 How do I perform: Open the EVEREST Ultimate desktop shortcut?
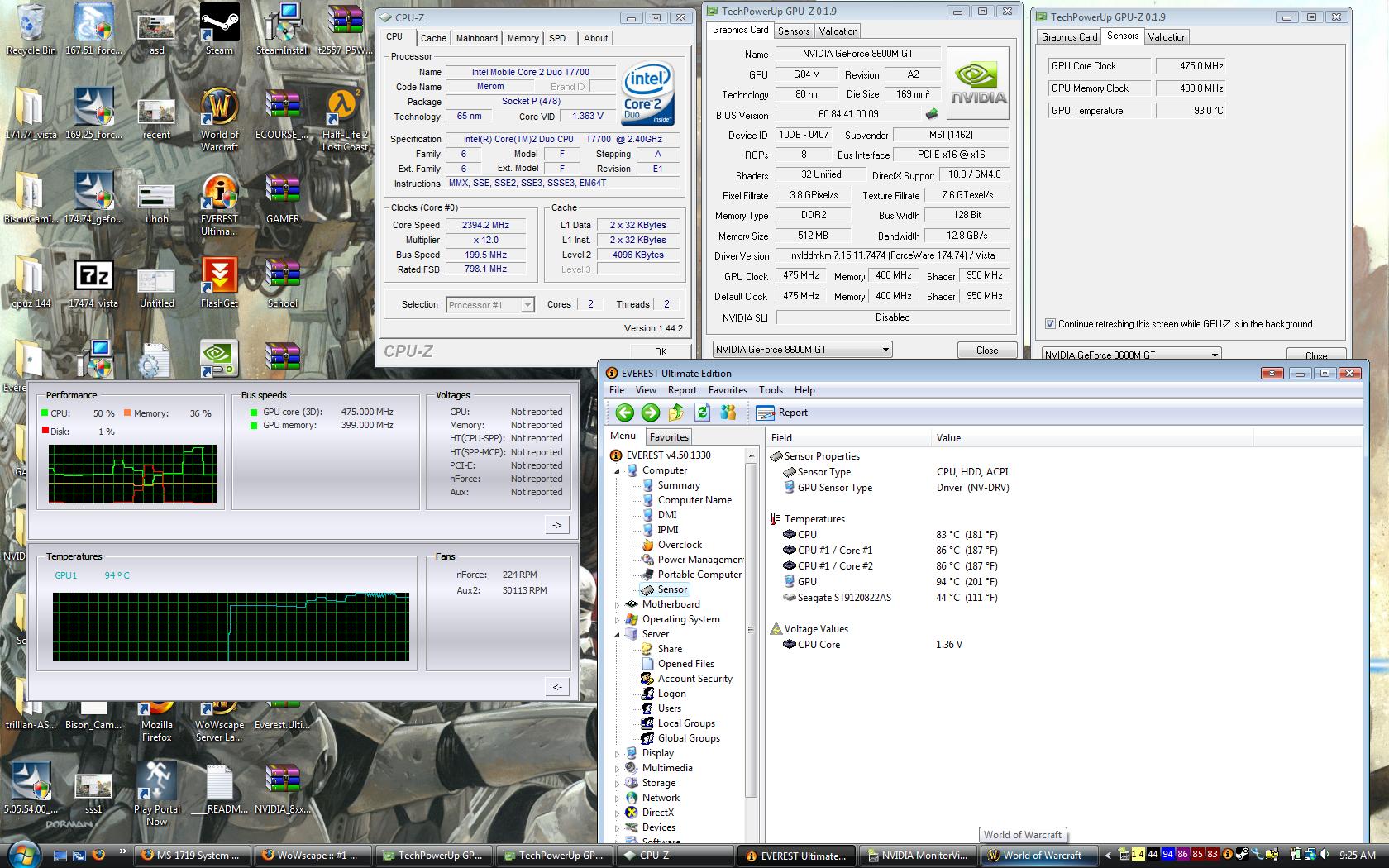pos(219,205)
